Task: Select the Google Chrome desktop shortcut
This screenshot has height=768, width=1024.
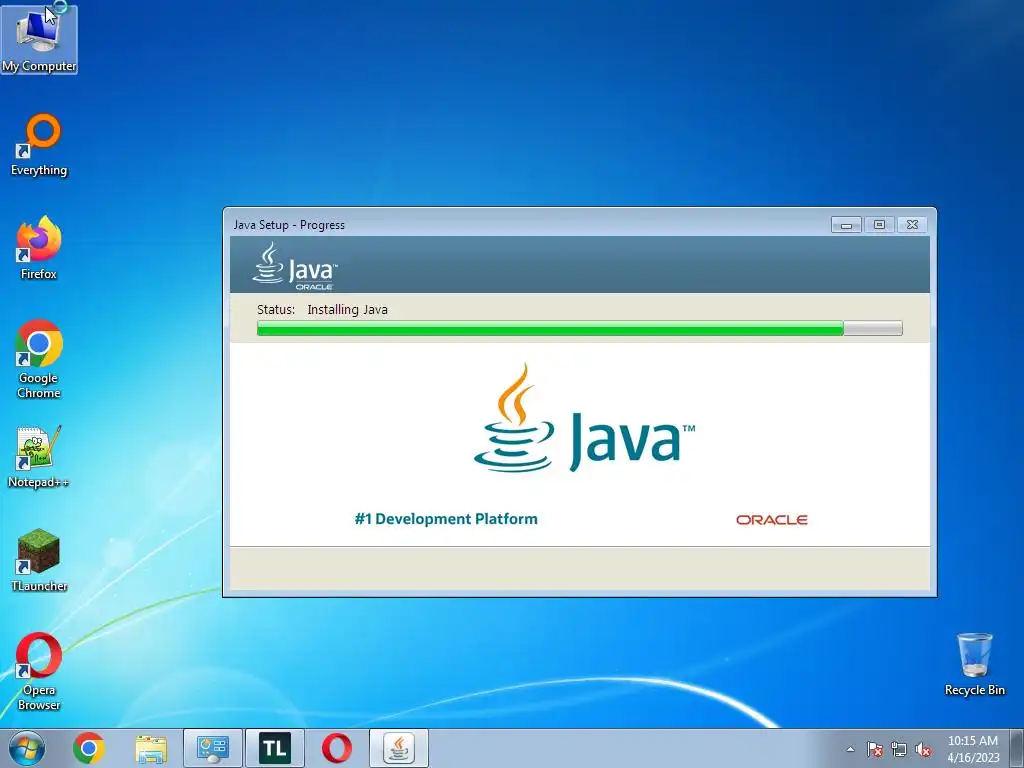Action: 39,359
